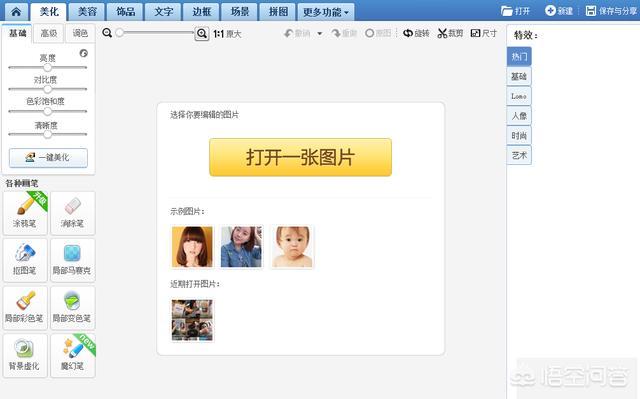Click the 对比度 contrast slider handle
The height and width of the screenshot is (399, 640).
pos(48,89)
